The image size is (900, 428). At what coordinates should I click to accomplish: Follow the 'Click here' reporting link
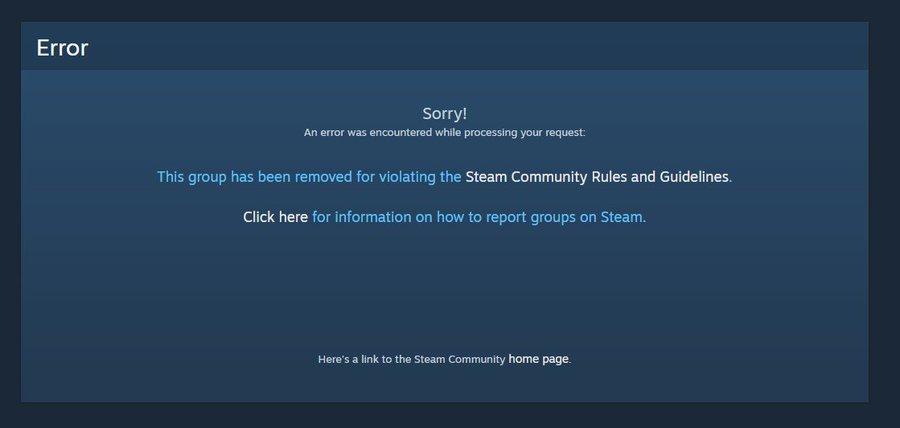(x=276, y=217)
